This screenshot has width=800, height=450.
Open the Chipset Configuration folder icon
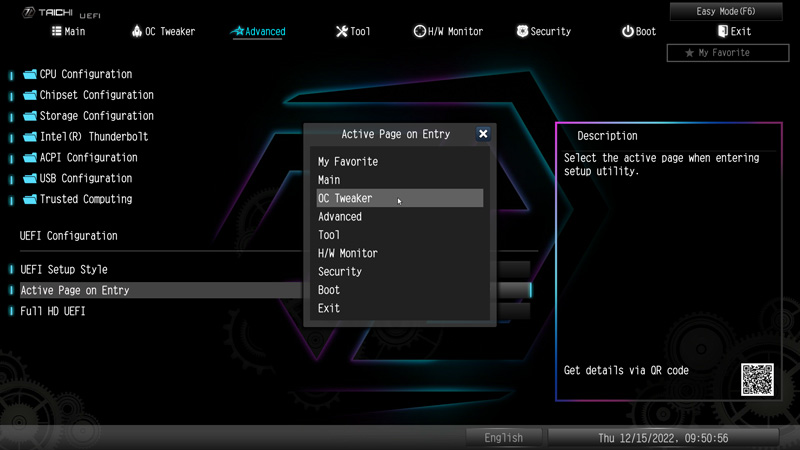[30, 95]
